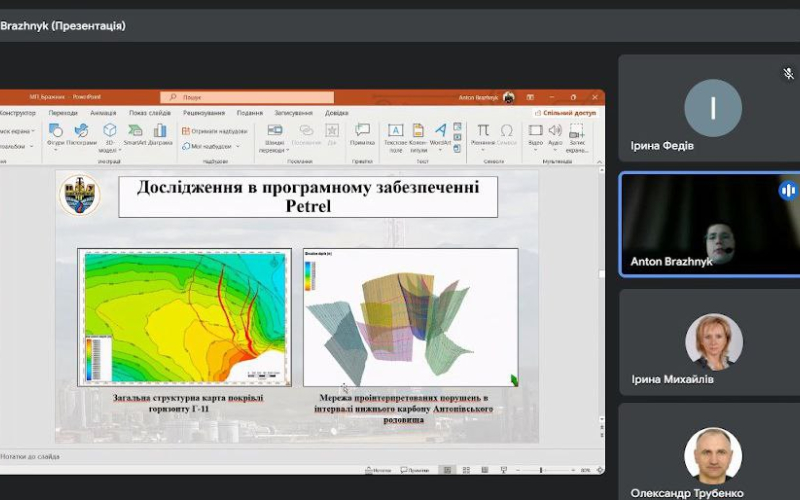Click the university logo on the slide
Screen dimensions: 800x500
point(79,194)
